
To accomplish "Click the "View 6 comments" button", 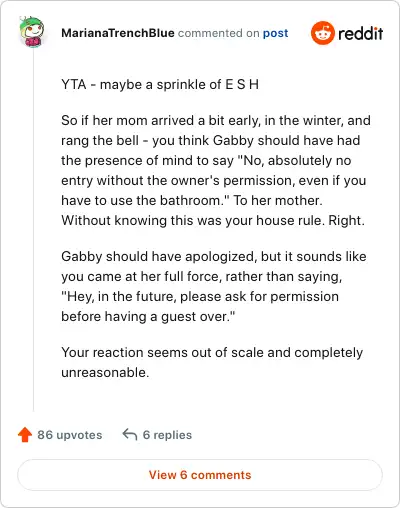I will pos(200,475).
